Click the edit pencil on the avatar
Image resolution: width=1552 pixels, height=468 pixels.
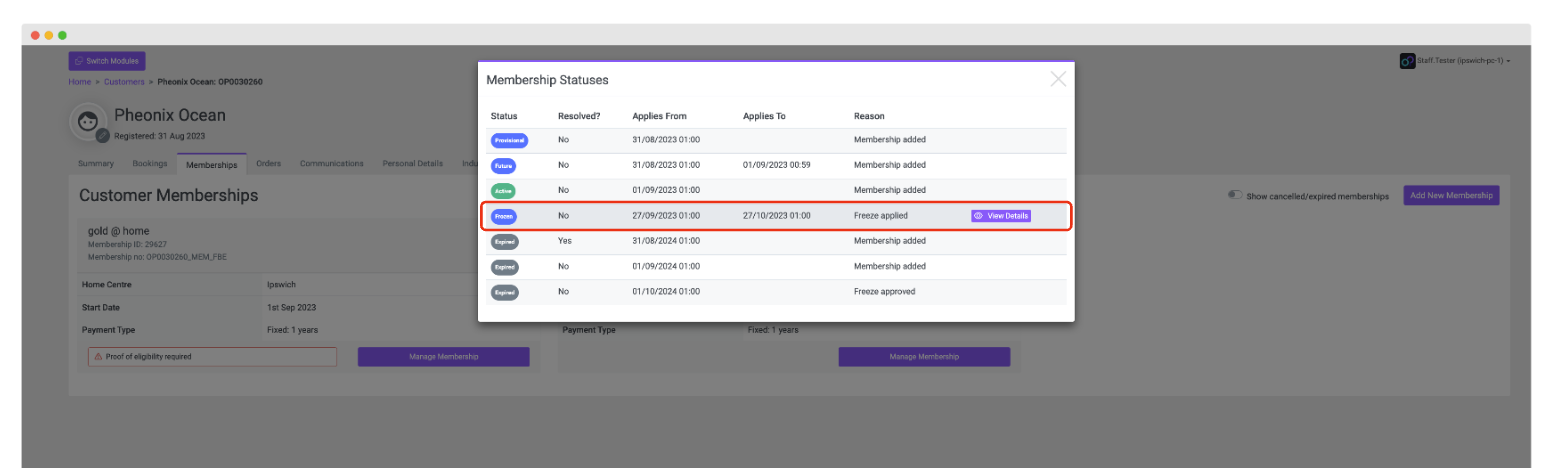click(102, 136)
